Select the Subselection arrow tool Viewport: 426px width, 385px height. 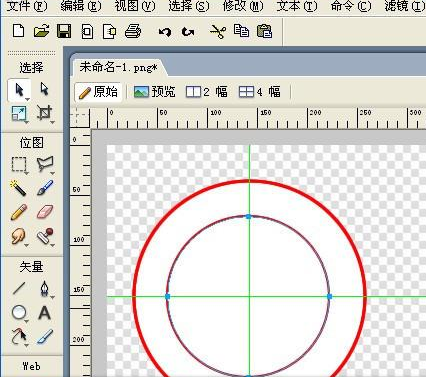pyautogui.click(x=44, y=89)
